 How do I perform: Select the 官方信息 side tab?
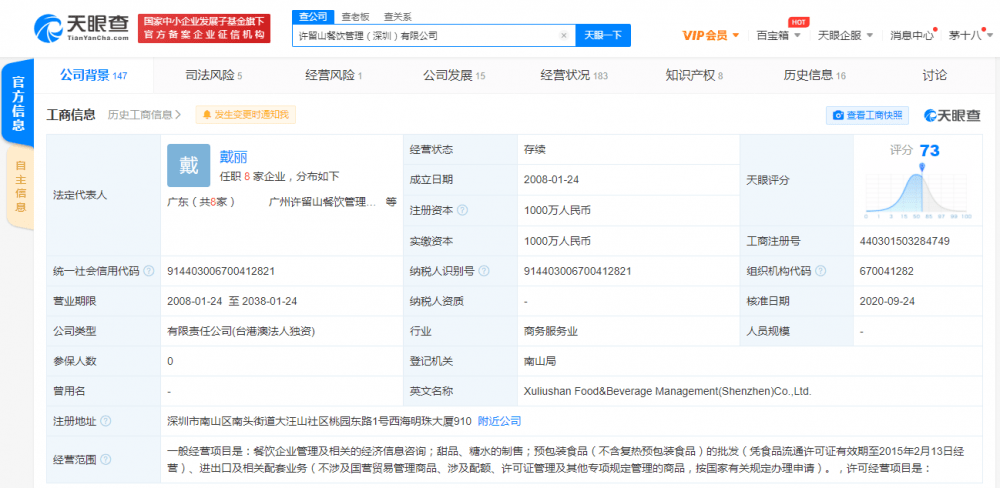pyautogui.click(x=18, y=103)
